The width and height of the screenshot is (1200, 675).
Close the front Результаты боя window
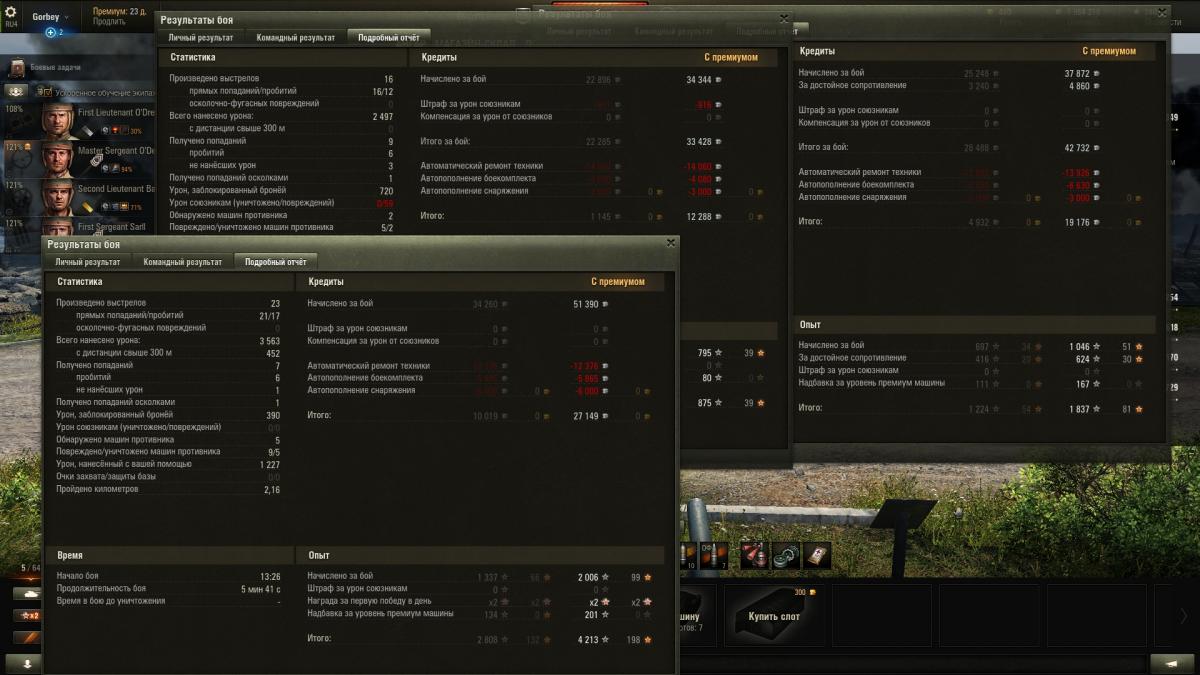click(670, 243)
